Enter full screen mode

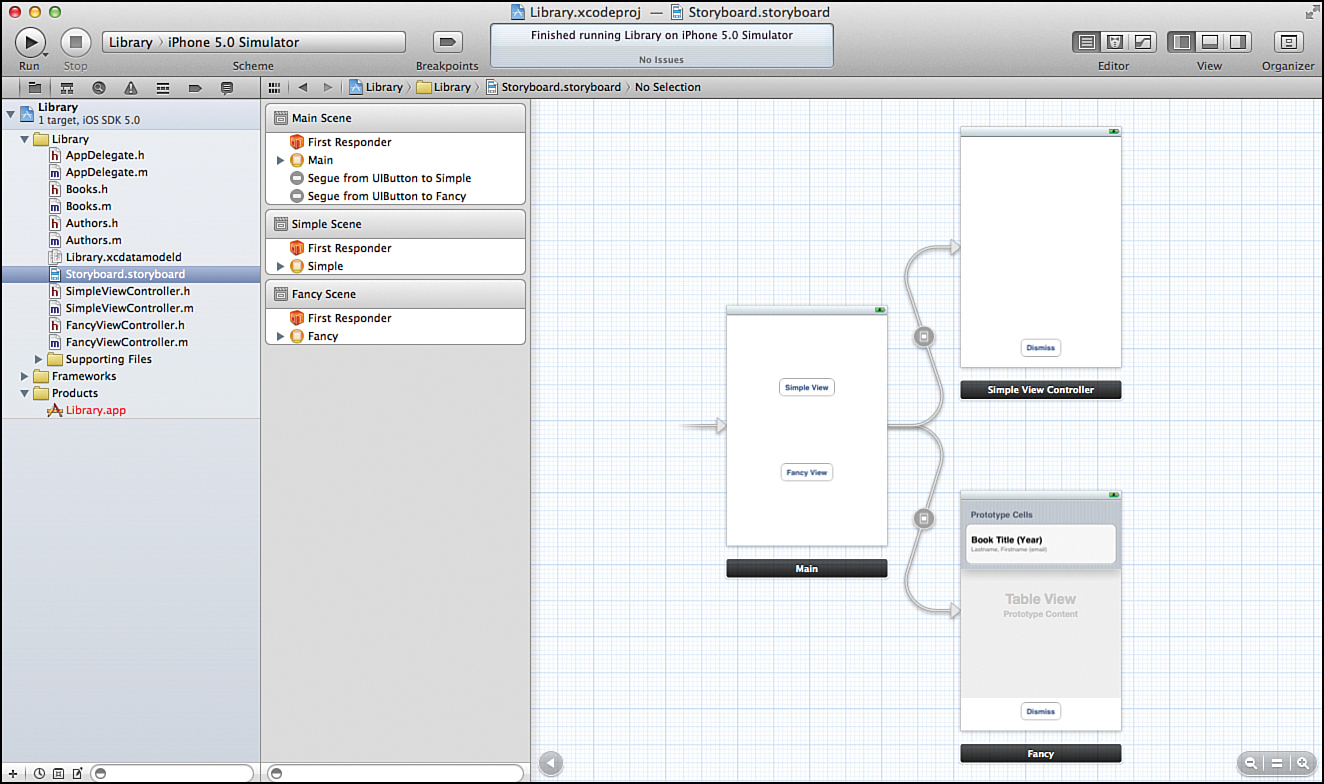coord(1311,12)
